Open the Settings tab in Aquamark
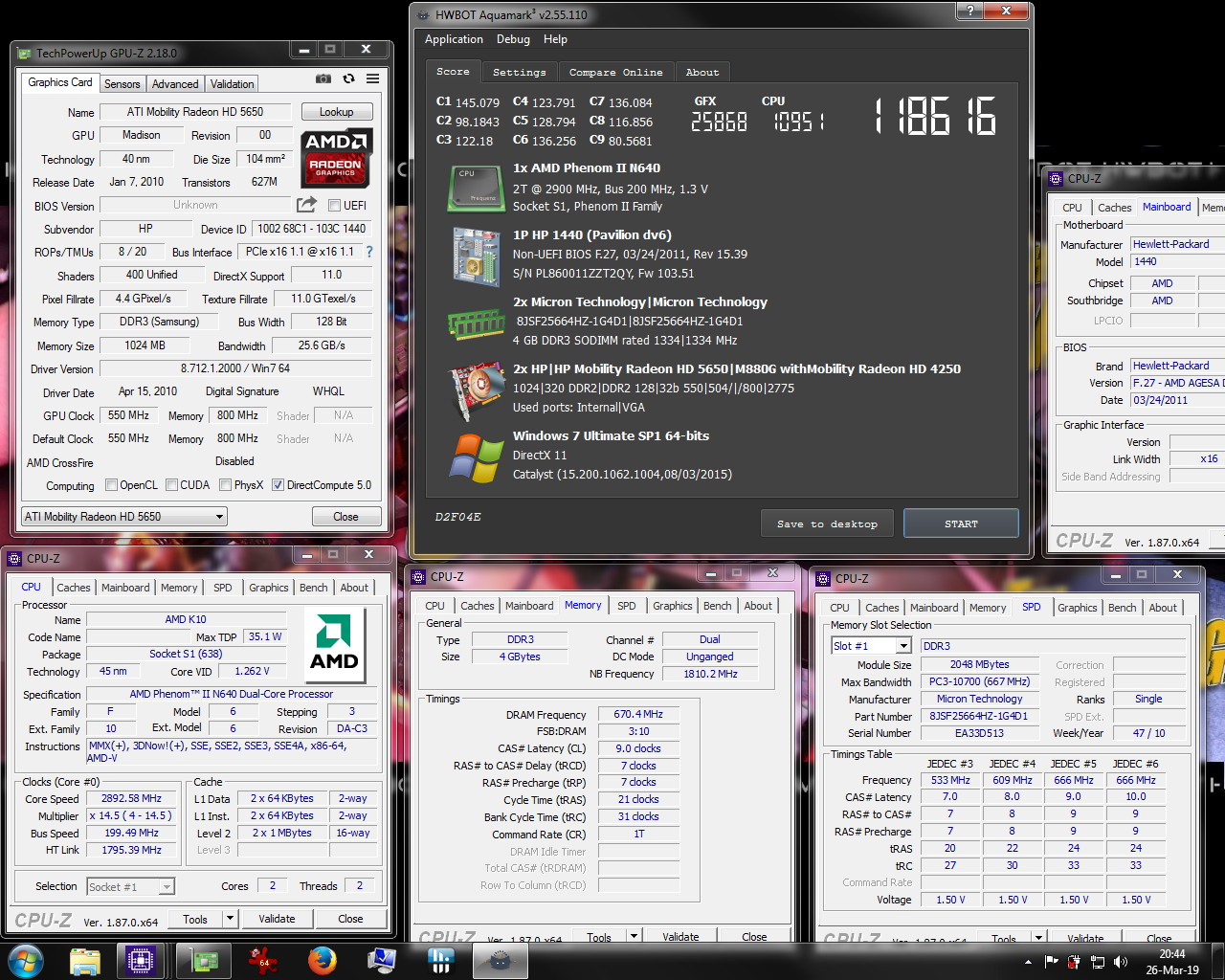 coord(520,72)
